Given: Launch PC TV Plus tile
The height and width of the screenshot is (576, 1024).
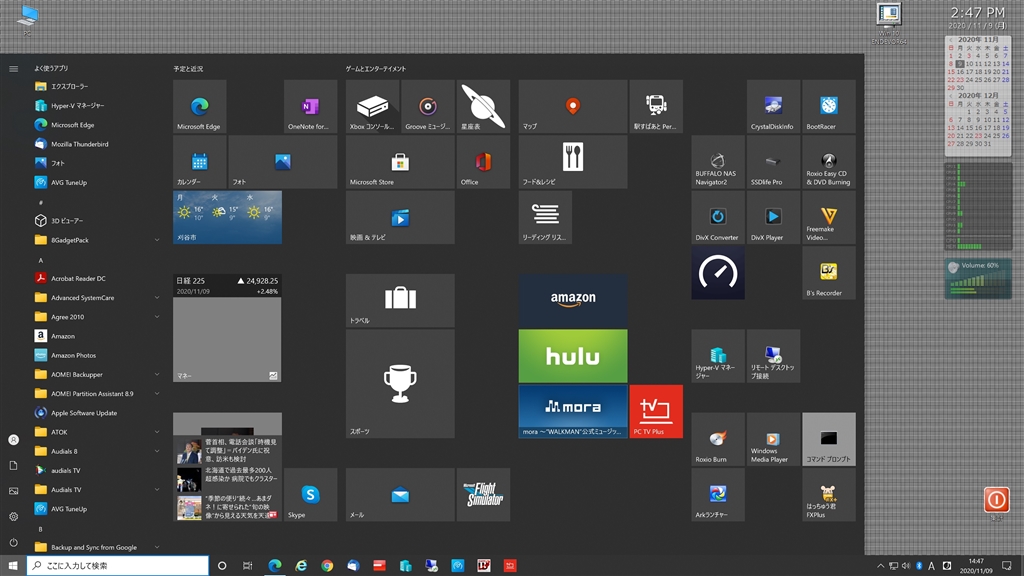Looking at the screenshot, I should [656, 411].
